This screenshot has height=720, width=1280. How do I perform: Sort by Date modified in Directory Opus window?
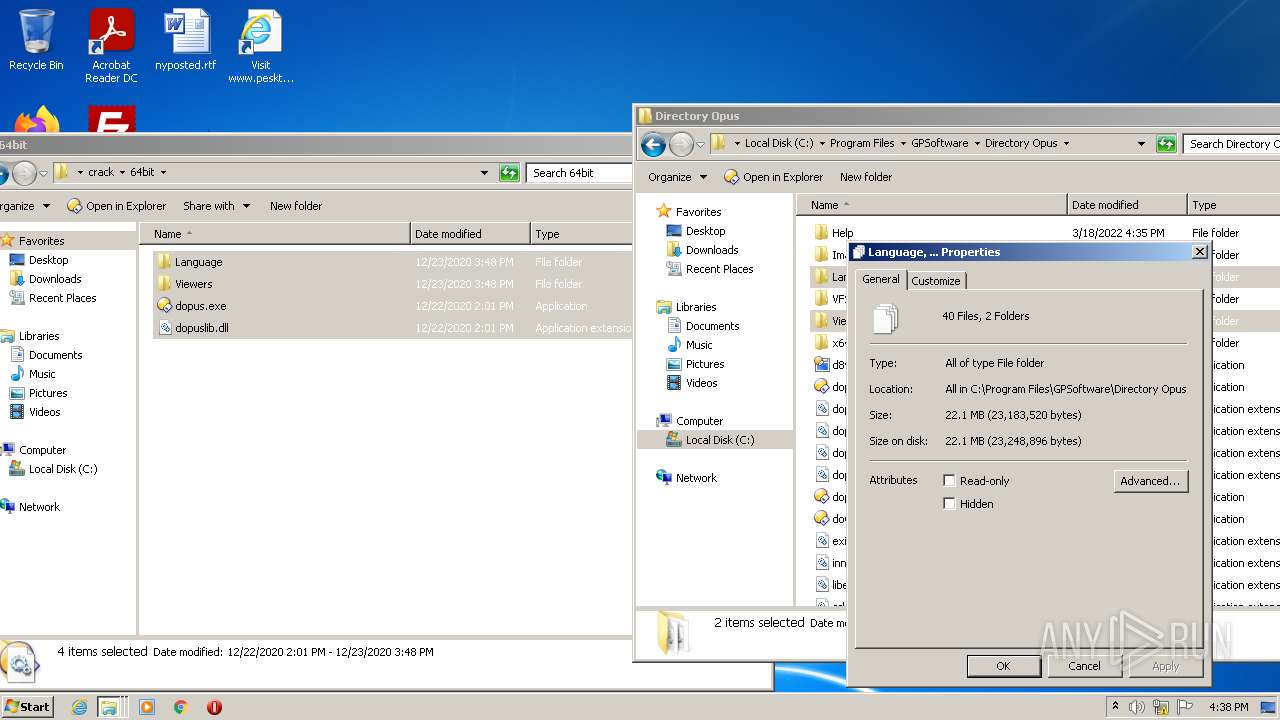point(1127,205)
